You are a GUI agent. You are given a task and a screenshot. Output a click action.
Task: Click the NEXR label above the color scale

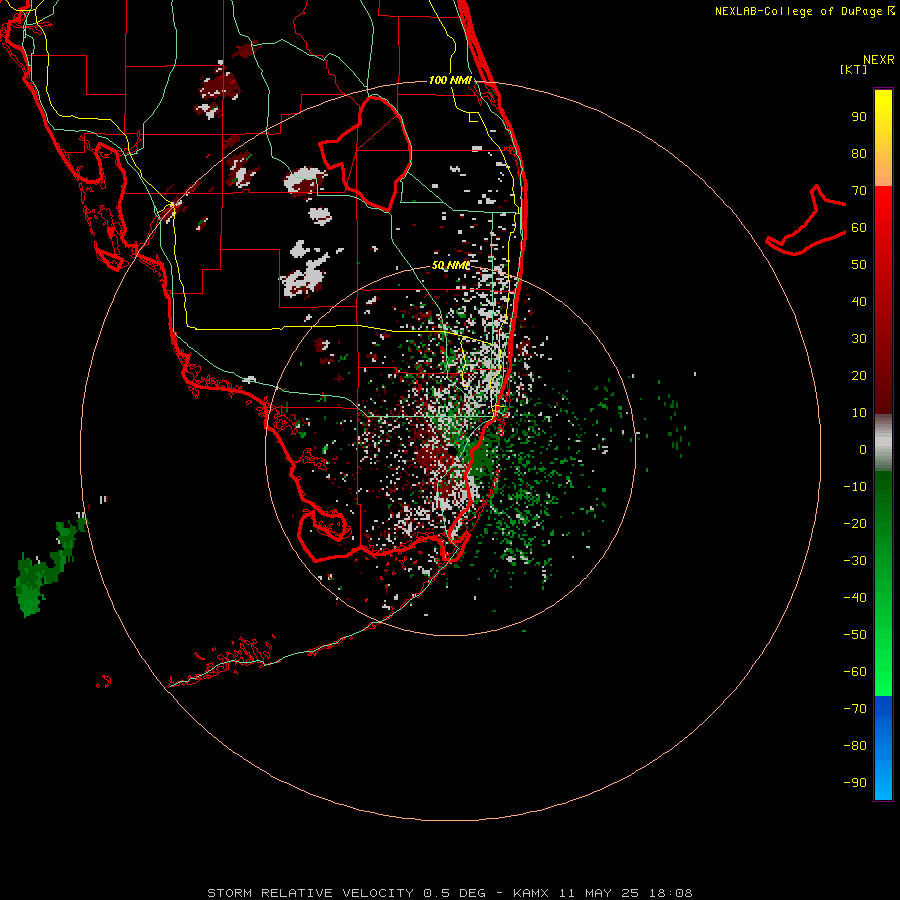click(879, 60)
